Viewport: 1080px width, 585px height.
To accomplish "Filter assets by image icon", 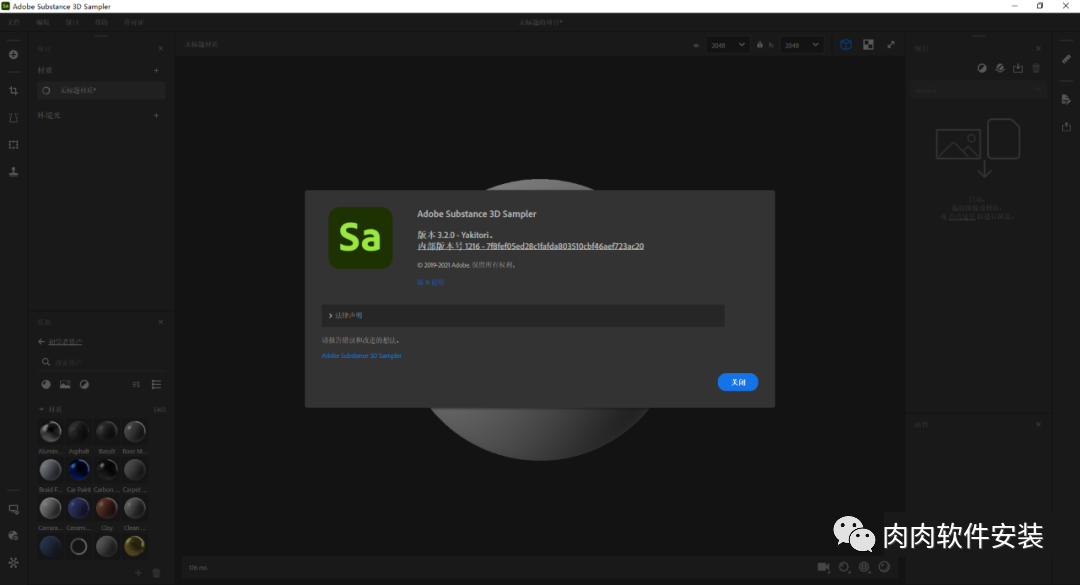I will [65, 384].
